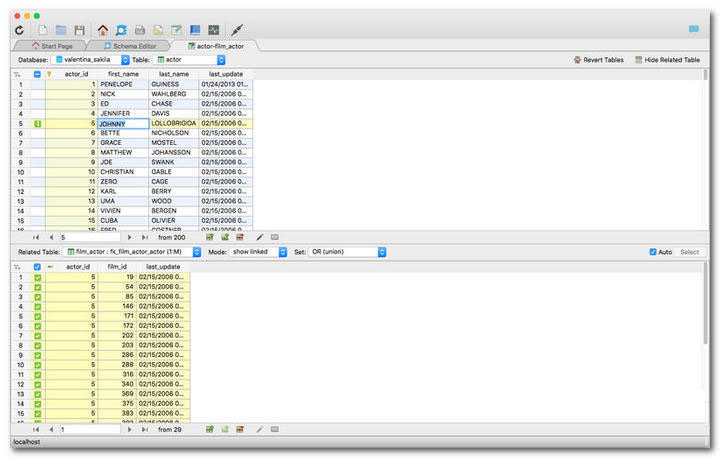Click the film_actor table vertical scrollbar
The width and height of the screenshot is (721, 459).
705,304
